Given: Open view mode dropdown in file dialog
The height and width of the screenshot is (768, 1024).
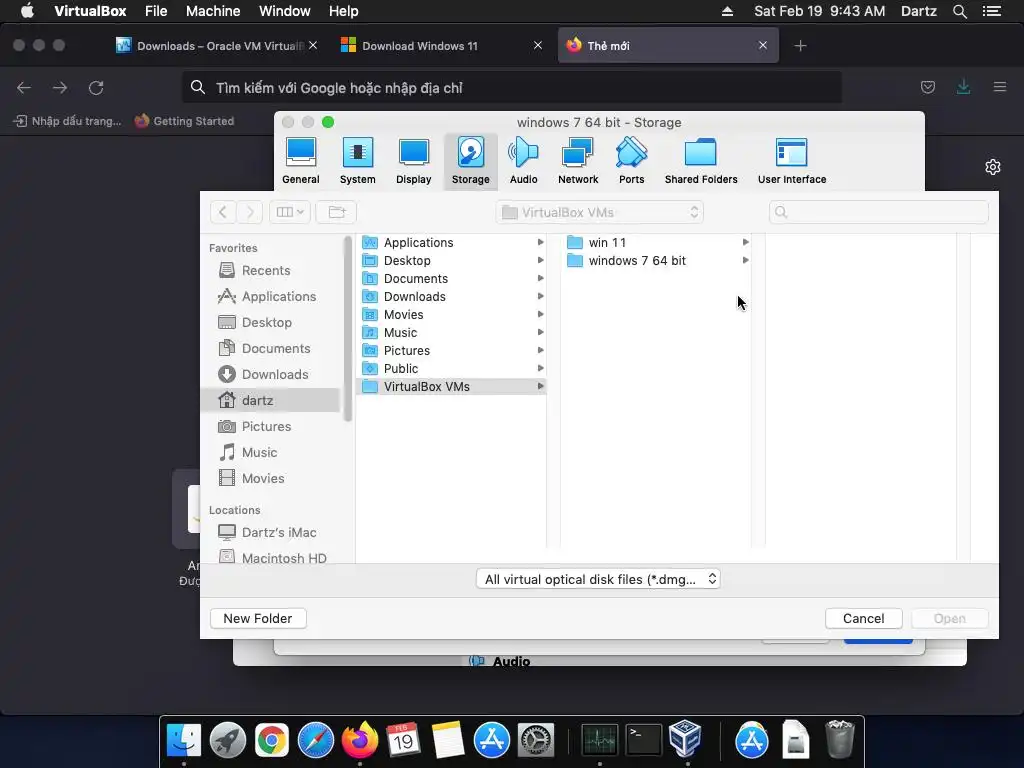Looking at the screenshot, I should click(290, 212).
